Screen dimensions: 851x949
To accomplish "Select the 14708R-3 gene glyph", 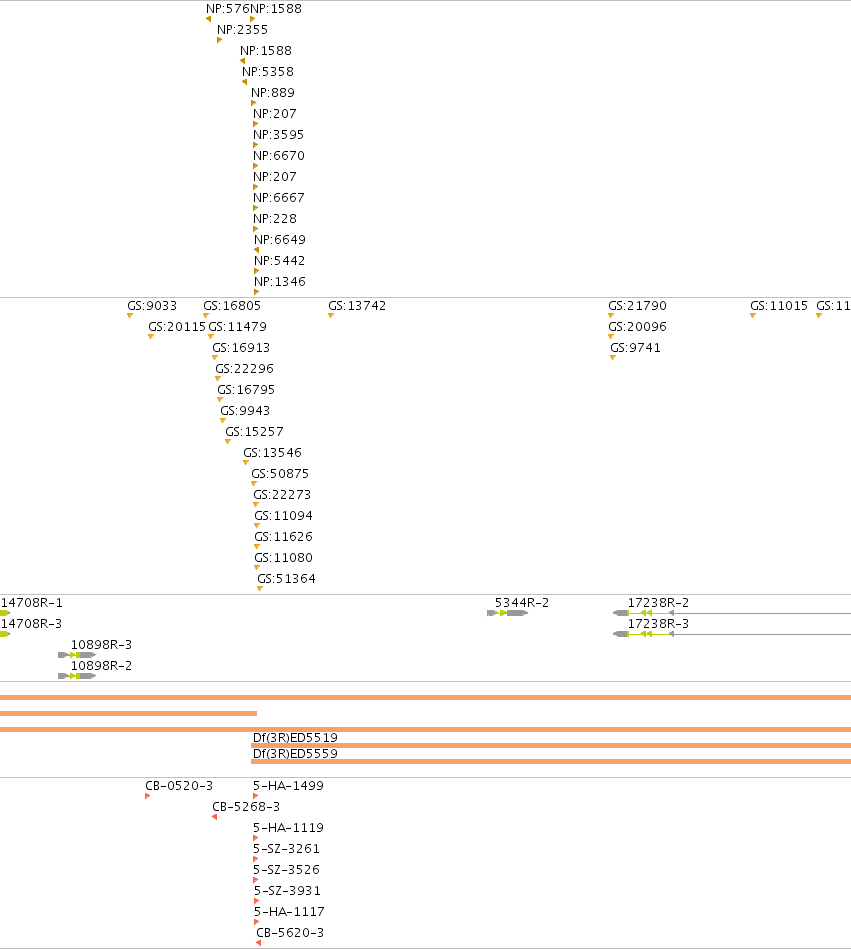I will click(5, 634).
